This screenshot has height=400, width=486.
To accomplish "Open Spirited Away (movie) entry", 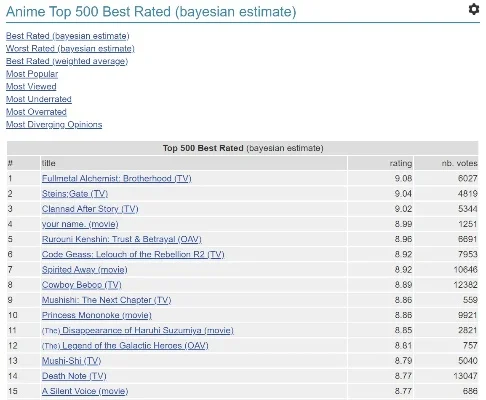I will click(85, 270).
